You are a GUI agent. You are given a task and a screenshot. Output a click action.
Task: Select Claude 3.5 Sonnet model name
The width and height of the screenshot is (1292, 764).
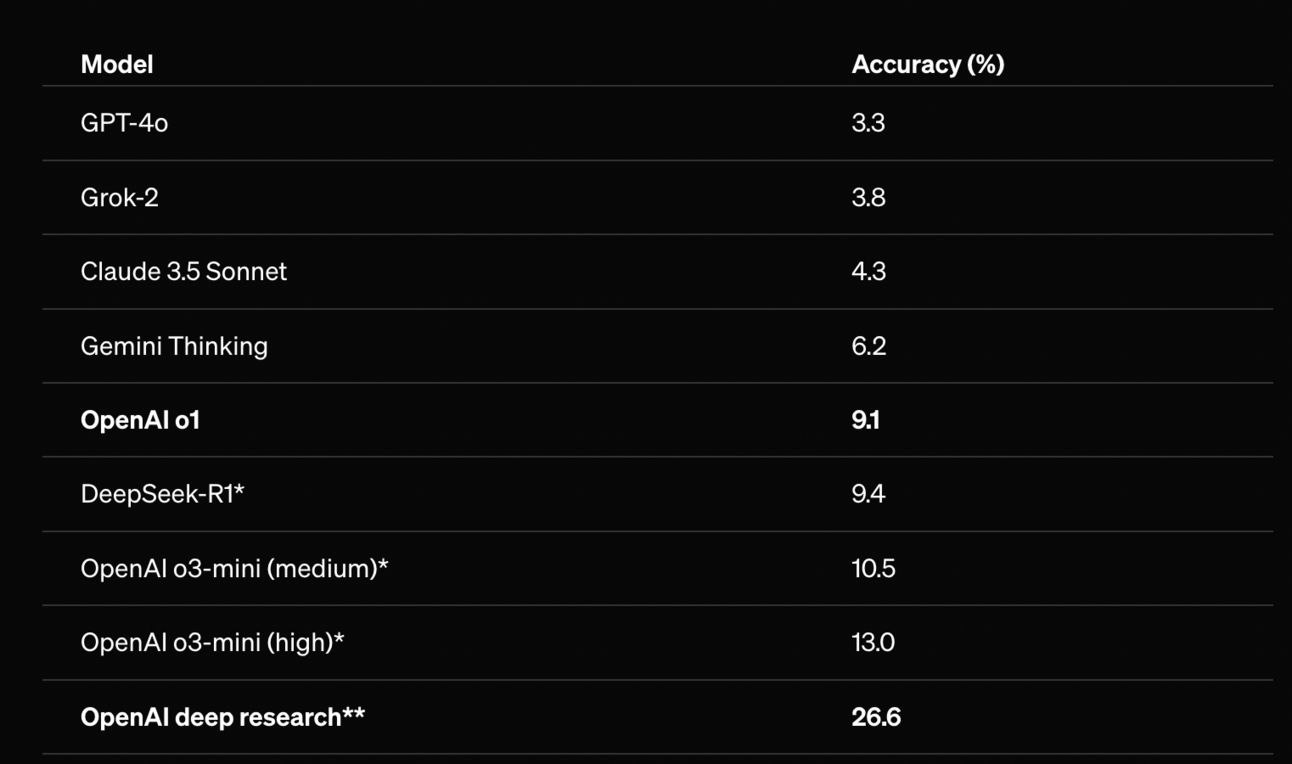pos(183,271)
